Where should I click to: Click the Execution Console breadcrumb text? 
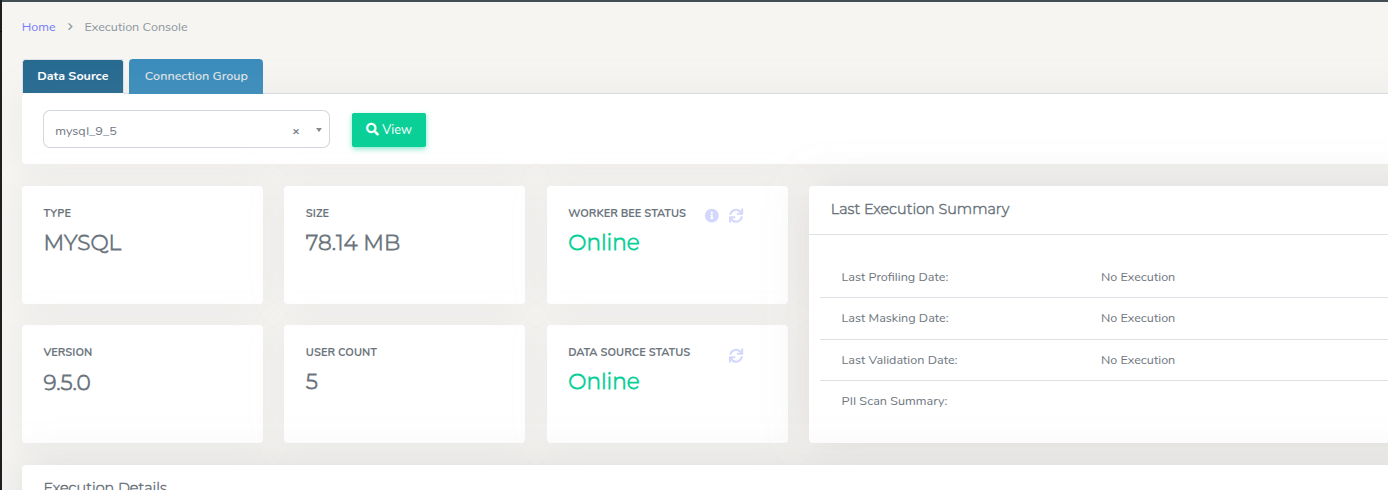tap(136, 27)
